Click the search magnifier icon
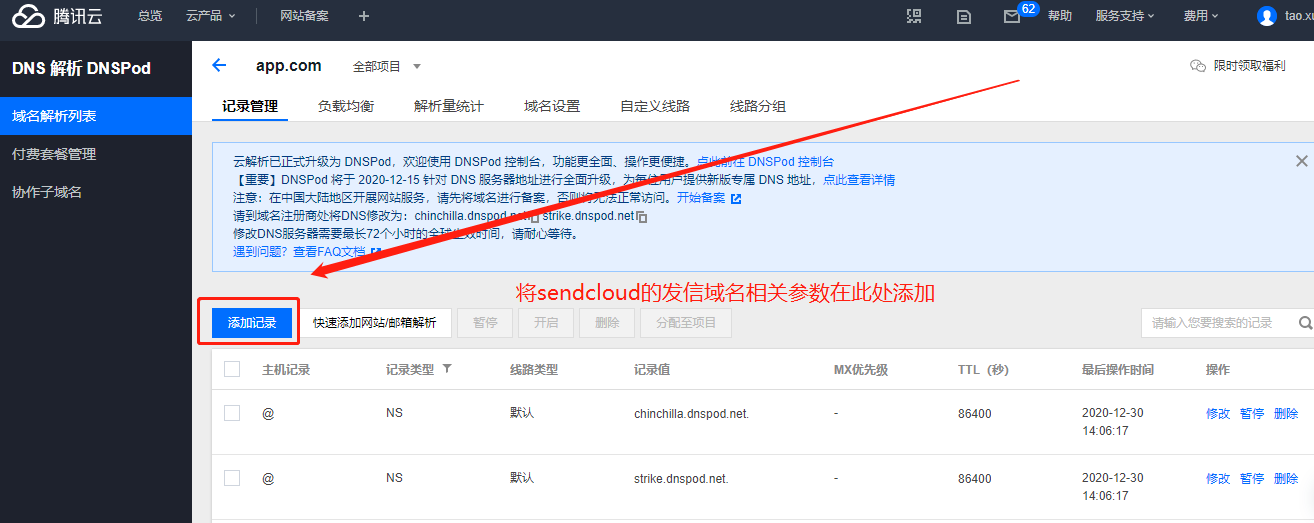This screenshot has height=523, width=1314. [1305, 323]
